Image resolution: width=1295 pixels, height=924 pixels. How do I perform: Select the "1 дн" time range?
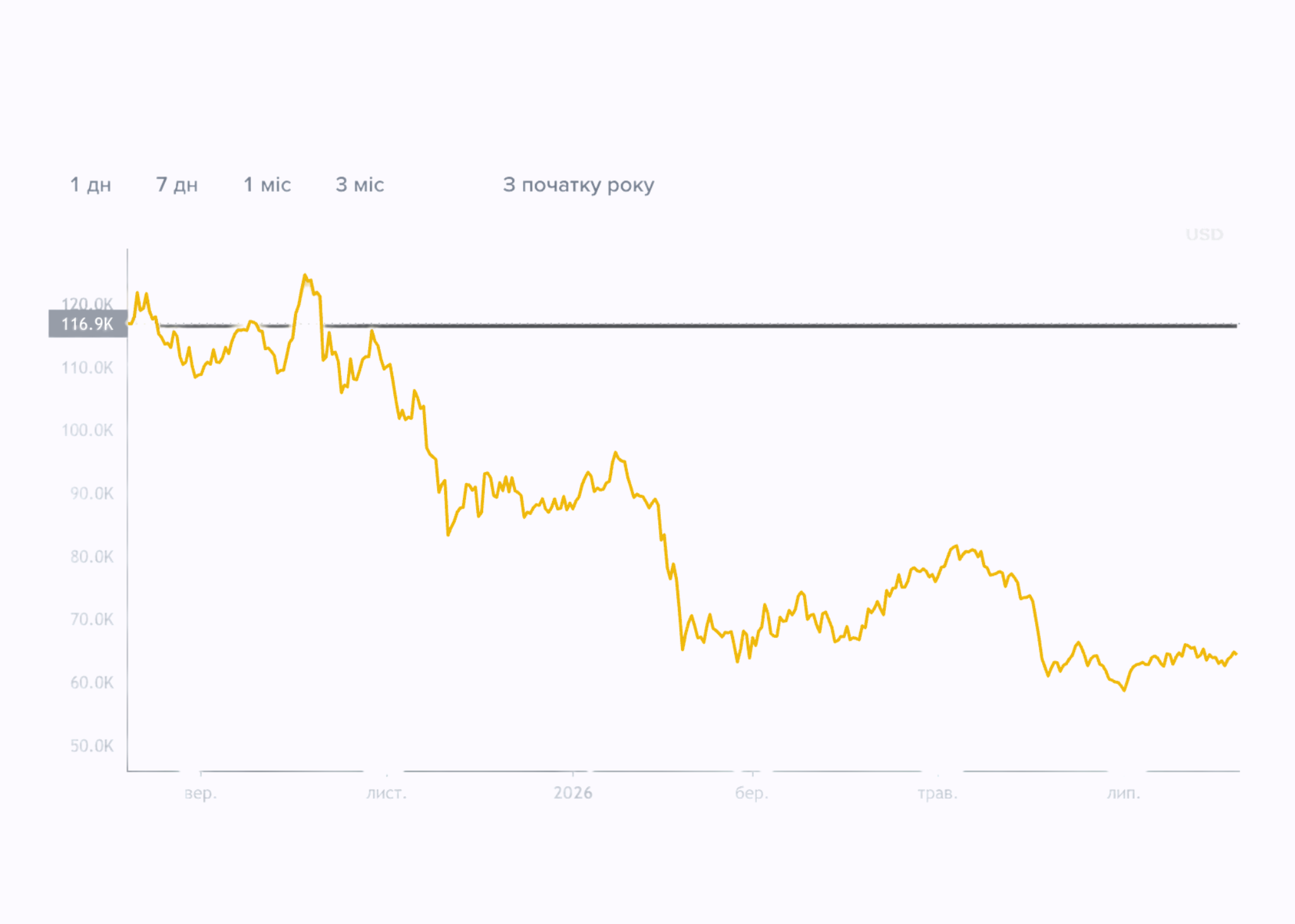(x=90, y=185)
